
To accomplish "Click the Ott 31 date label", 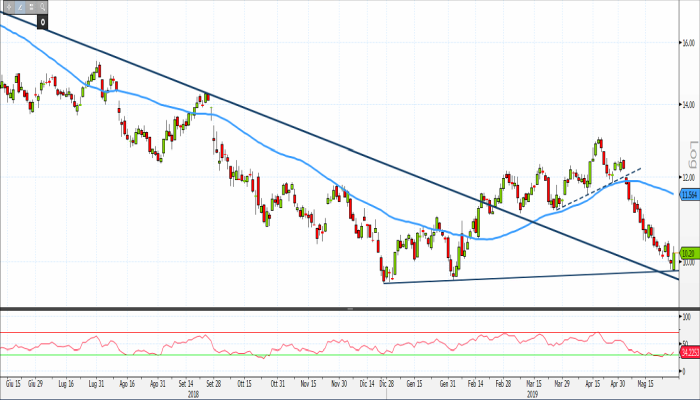I will (x=278, y=383).
